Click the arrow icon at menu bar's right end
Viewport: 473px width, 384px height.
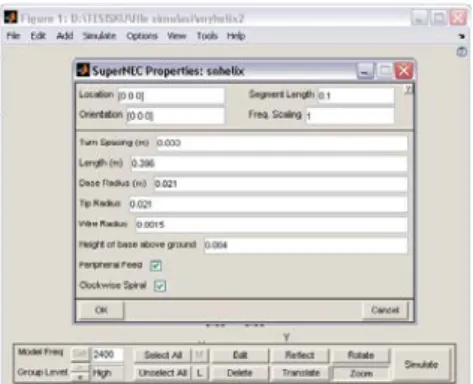[462, 36]
